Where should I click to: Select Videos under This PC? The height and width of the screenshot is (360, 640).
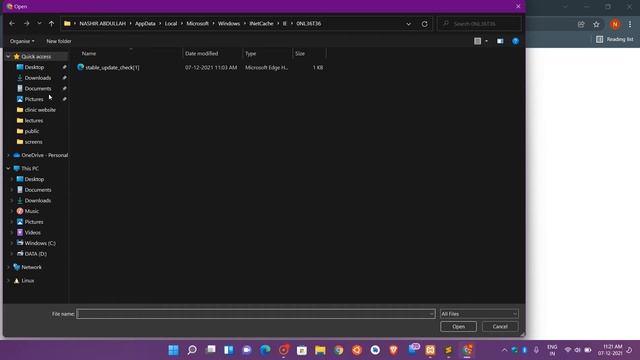(33, 232)
